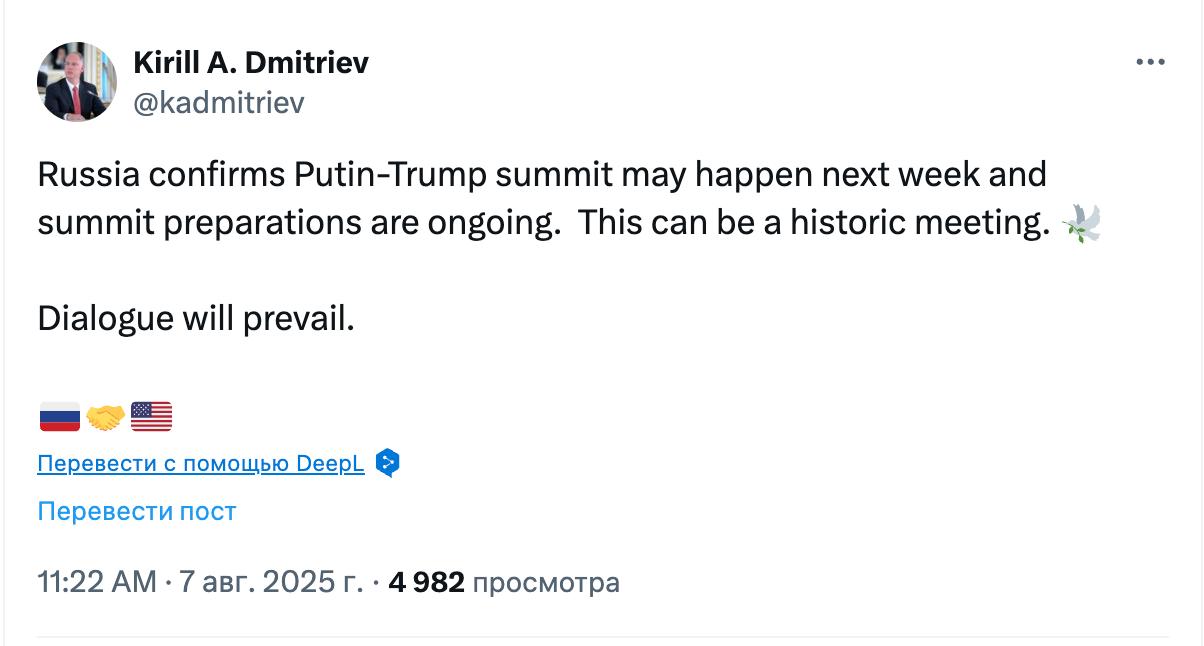This screenshot has width=1204, height=646.
Task: Click the display name Kirill A. Dmitriev
Action: [x=251, y=63]
